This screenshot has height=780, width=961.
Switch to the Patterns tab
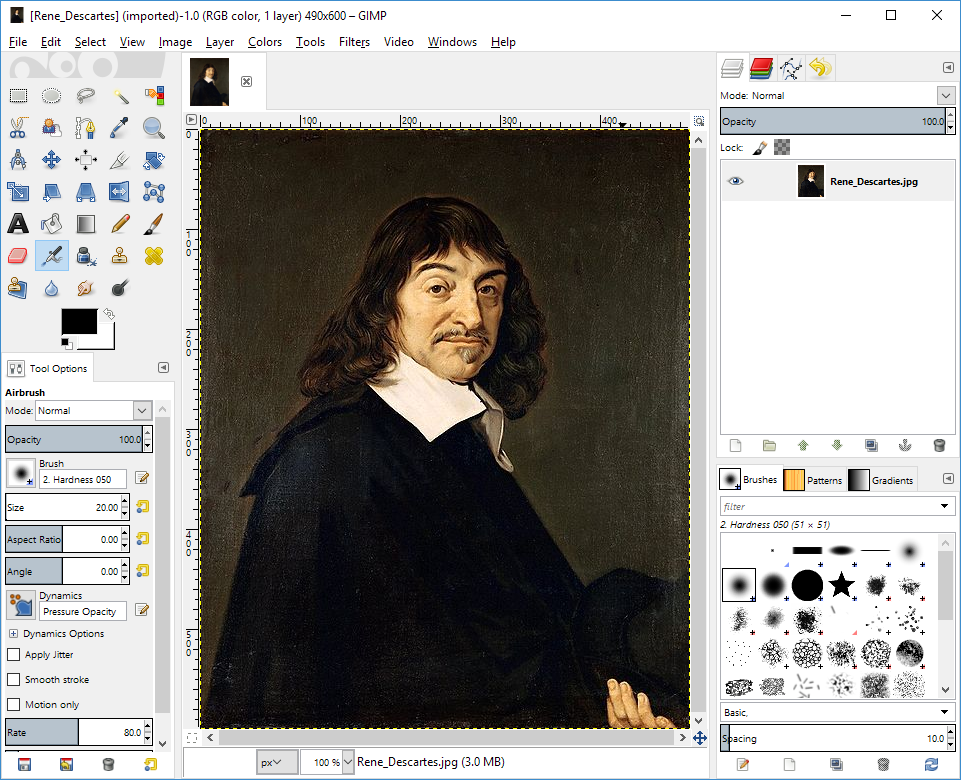point(813,480)
